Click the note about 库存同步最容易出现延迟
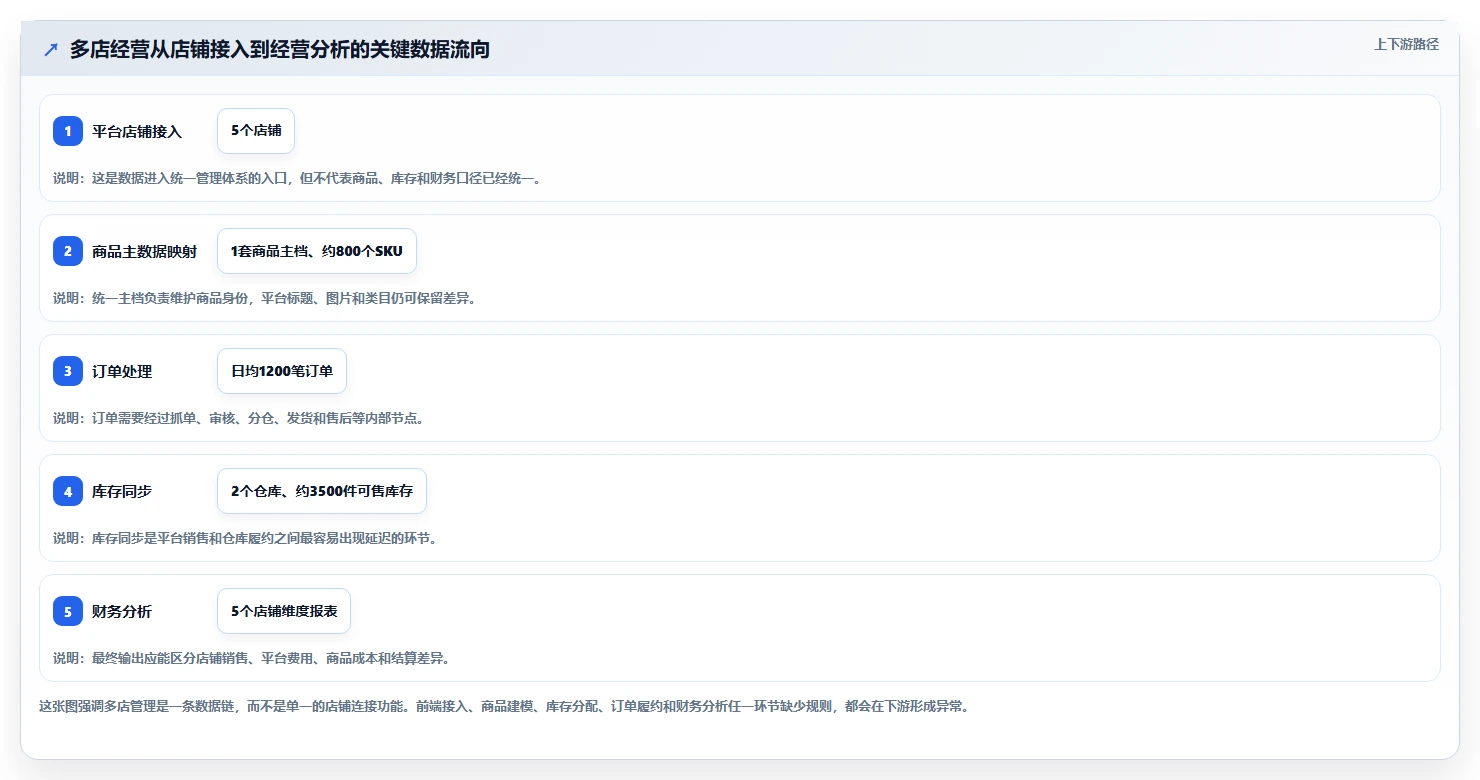The height and width of the screenshot is (780, 1480). [245, 538]
